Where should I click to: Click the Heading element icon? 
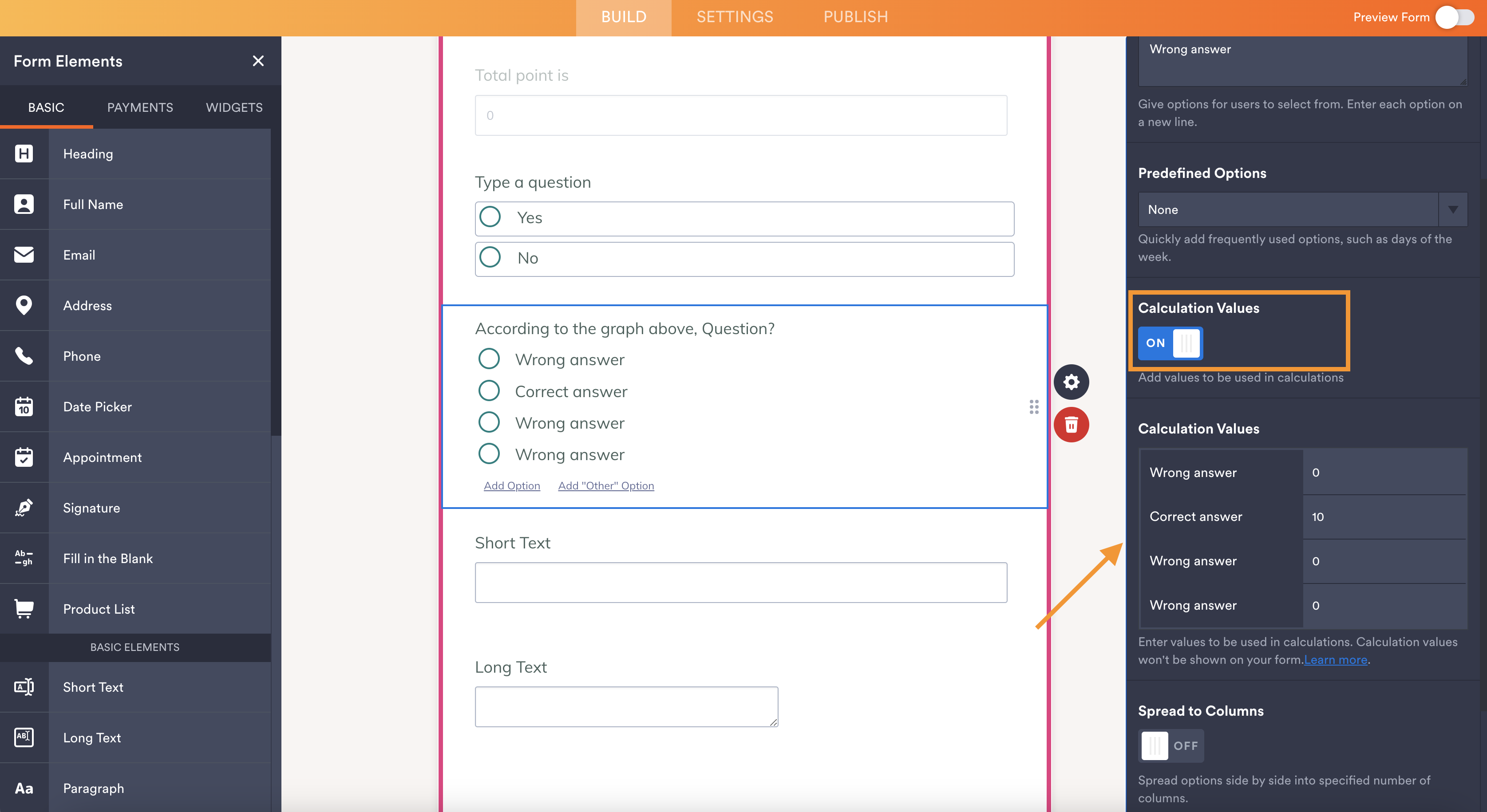(x=24, y=154)
